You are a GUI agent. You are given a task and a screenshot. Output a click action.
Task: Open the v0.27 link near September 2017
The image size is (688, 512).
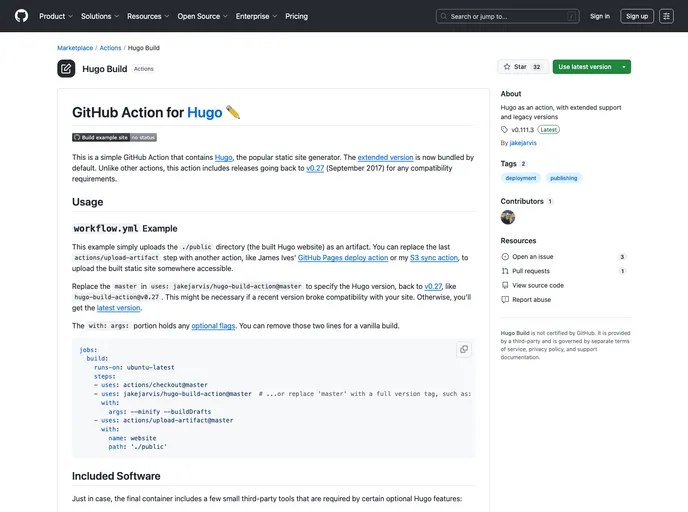tap(315, 168)
